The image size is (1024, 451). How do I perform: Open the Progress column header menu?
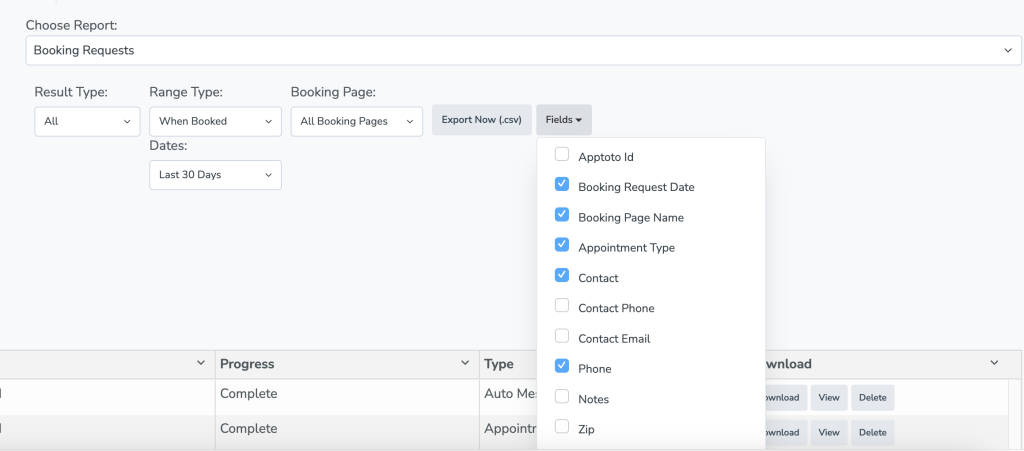point(464,363)
